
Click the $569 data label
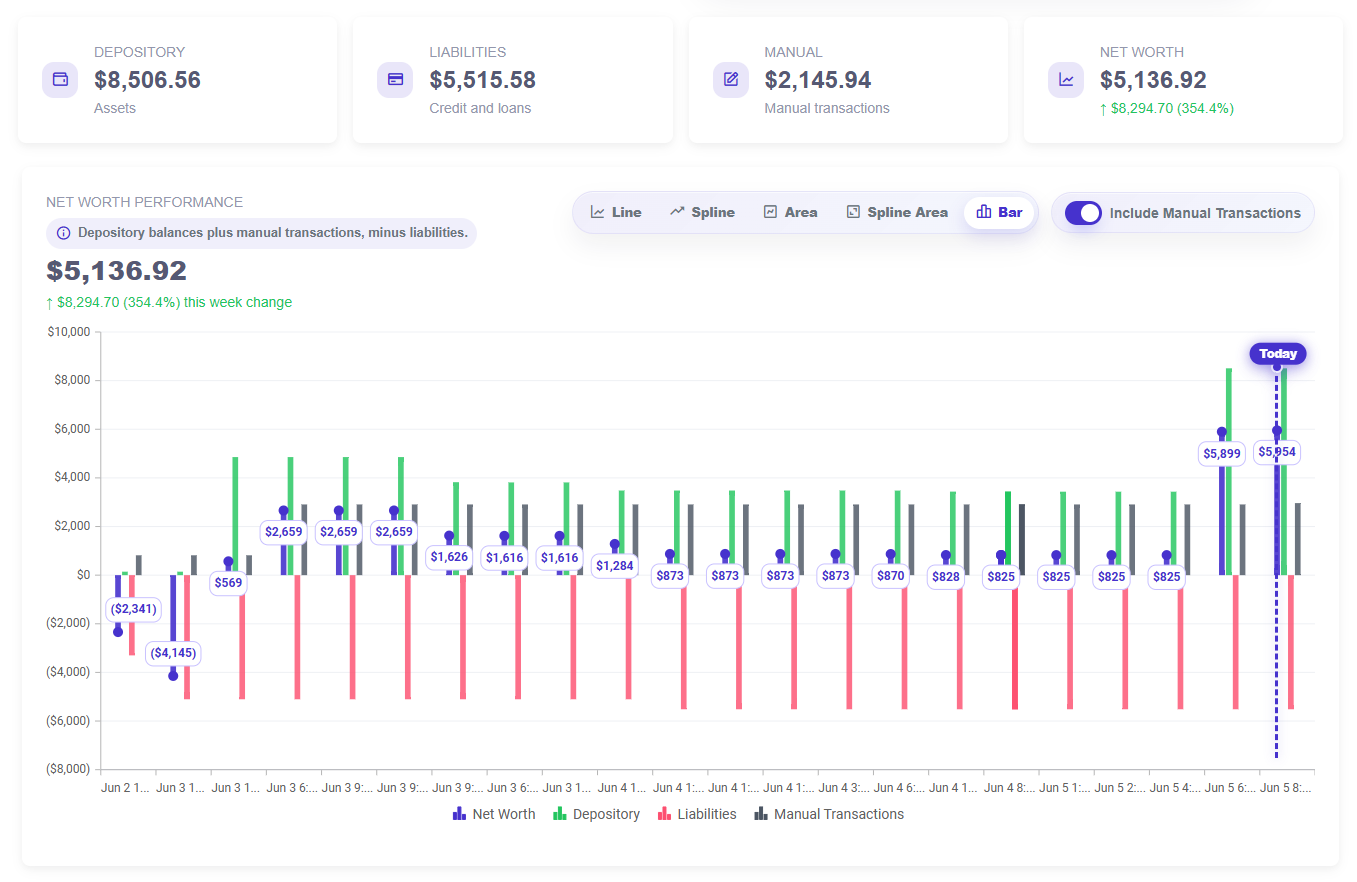pyautogui.click(x=228, y=583)
